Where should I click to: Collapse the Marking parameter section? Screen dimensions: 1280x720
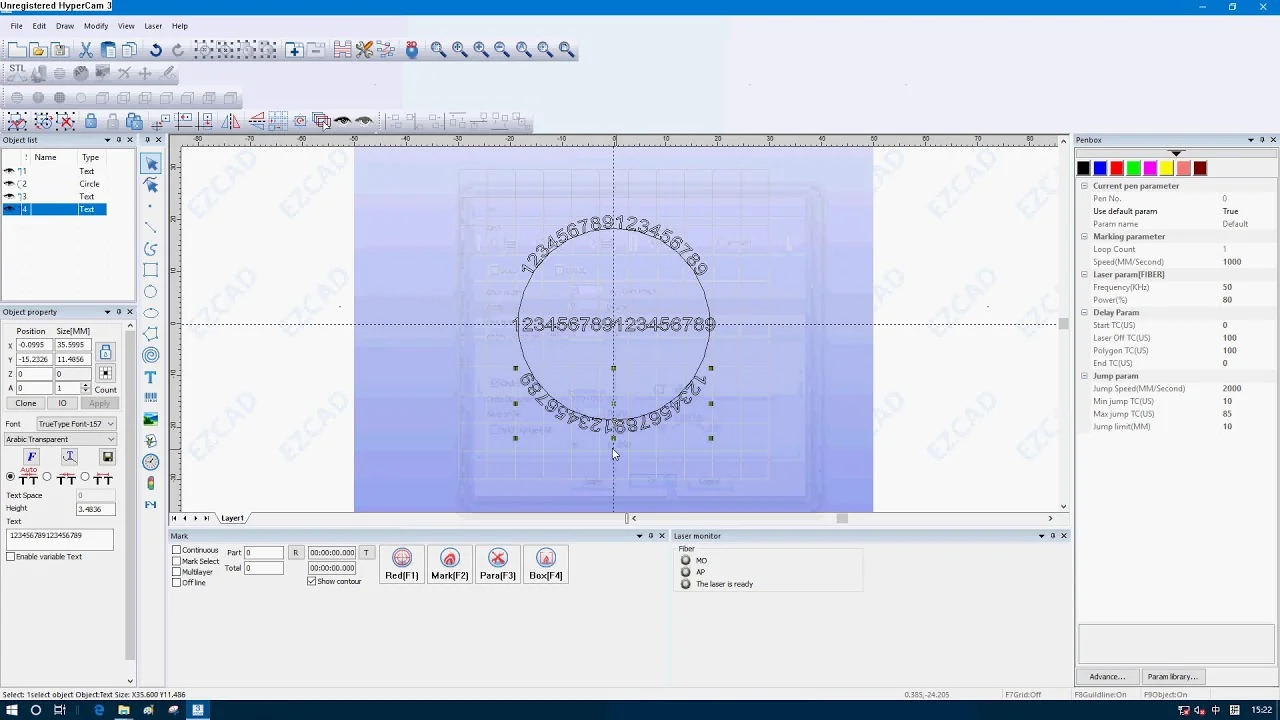pyautogui.click(x=1084, y=237)
